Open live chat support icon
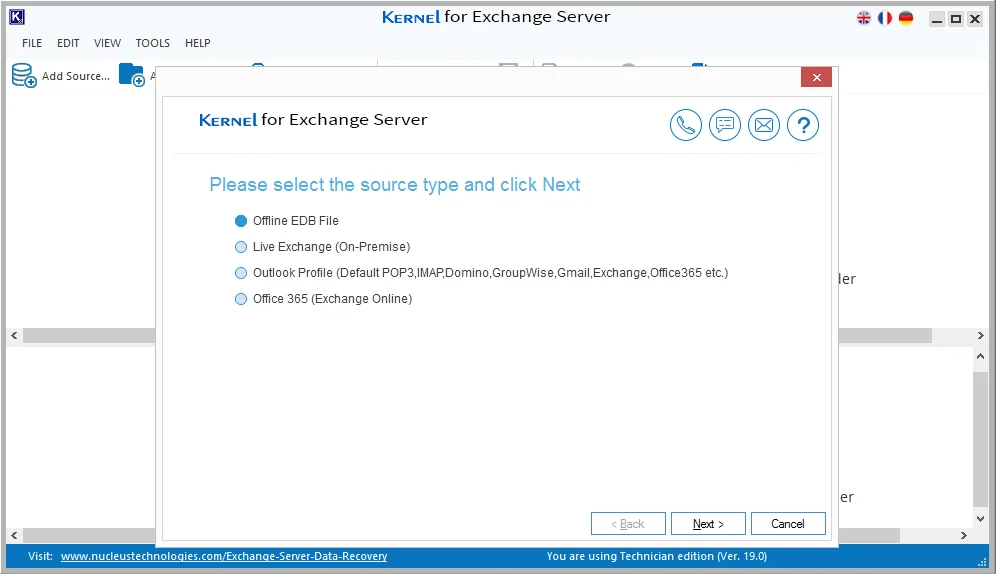 tap(725, 125)
